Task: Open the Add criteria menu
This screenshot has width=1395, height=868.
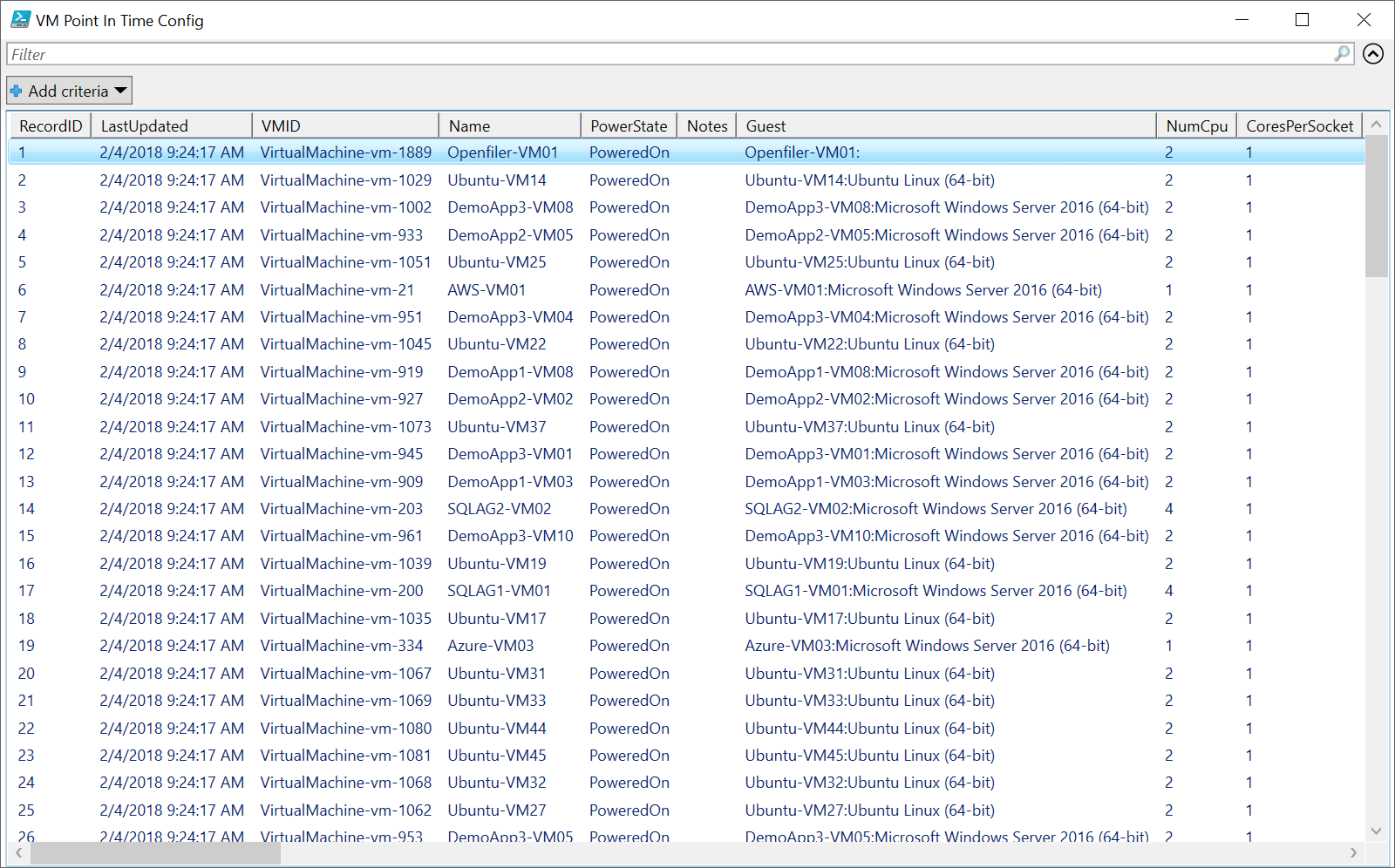Action: pos(68,90)
